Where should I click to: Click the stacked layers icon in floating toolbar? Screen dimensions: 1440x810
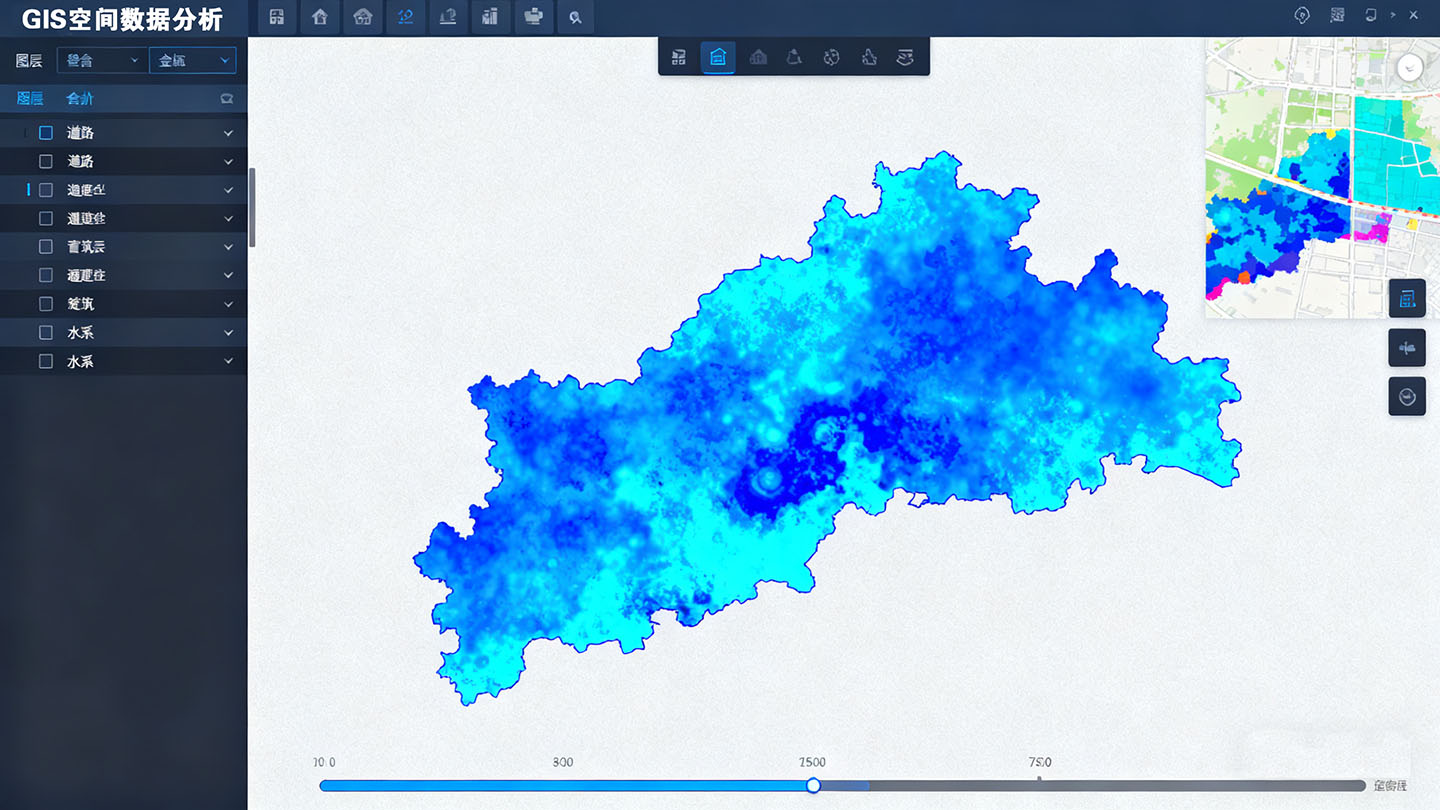point(905,58)
